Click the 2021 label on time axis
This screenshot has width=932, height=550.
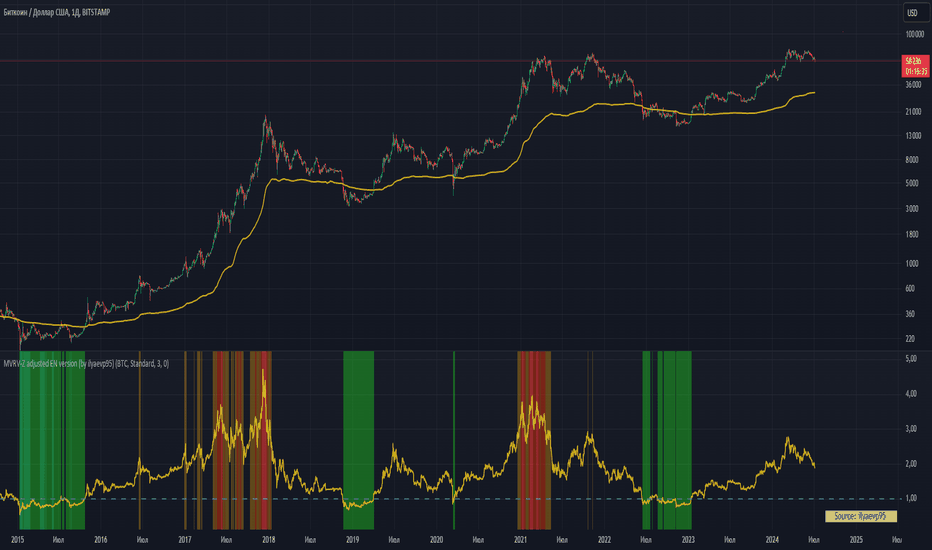click(521, 540)
